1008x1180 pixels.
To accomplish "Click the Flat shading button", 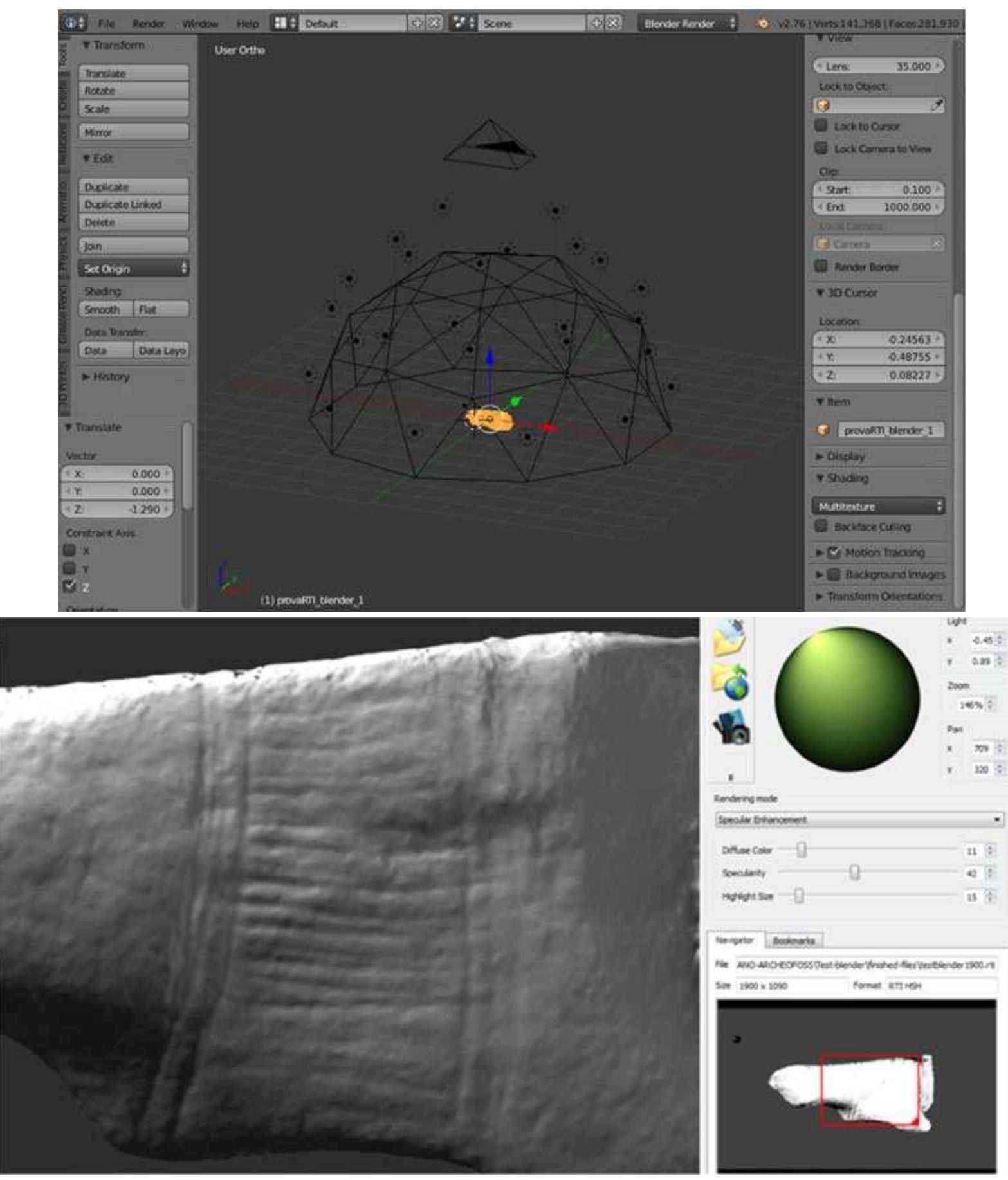I will click(161, 309).
